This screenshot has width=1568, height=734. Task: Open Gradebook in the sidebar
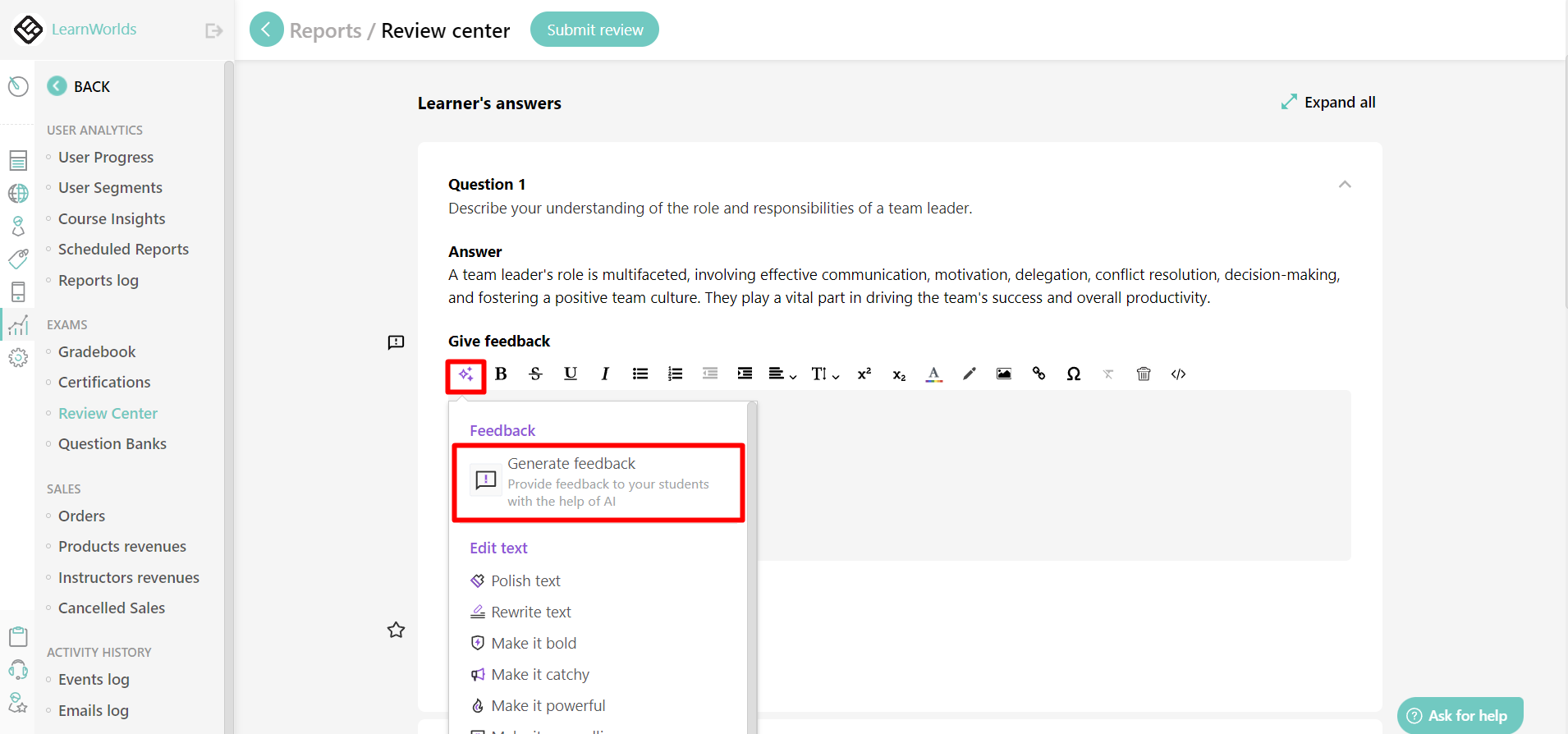97,352
